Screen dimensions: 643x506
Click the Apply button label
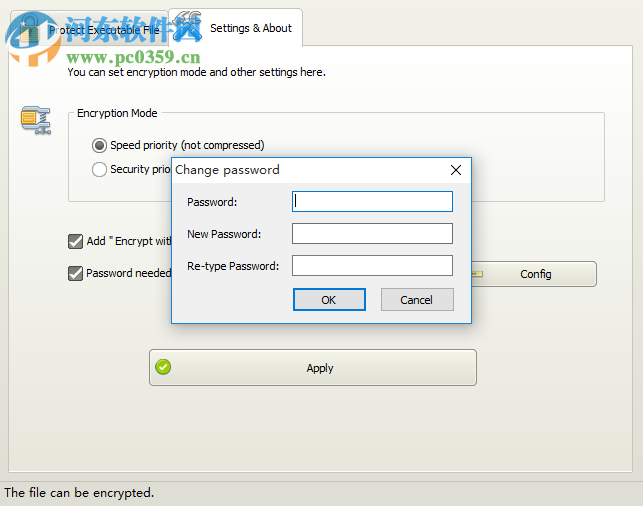tap(320, 368)
